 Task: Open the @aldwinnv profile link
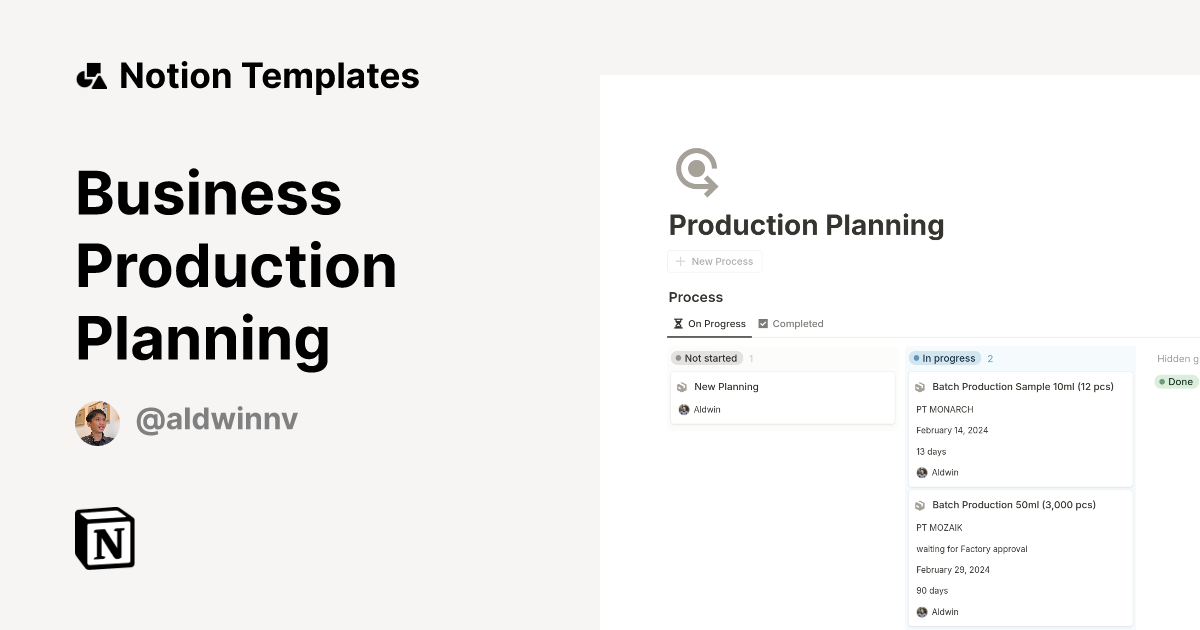coord(216,419)
